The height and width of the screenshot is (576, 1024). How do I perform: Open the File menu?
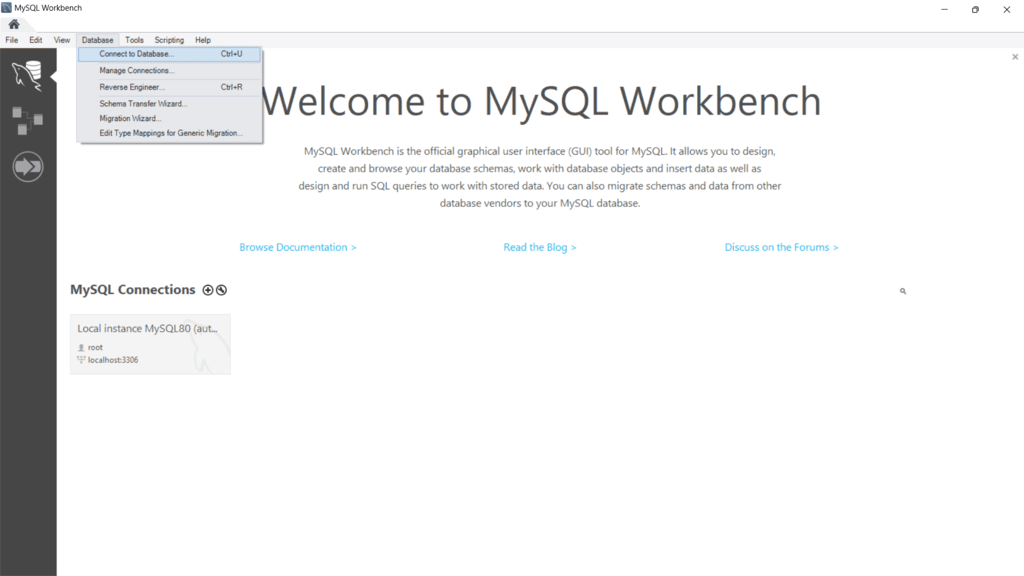click(x=12, y=40)
